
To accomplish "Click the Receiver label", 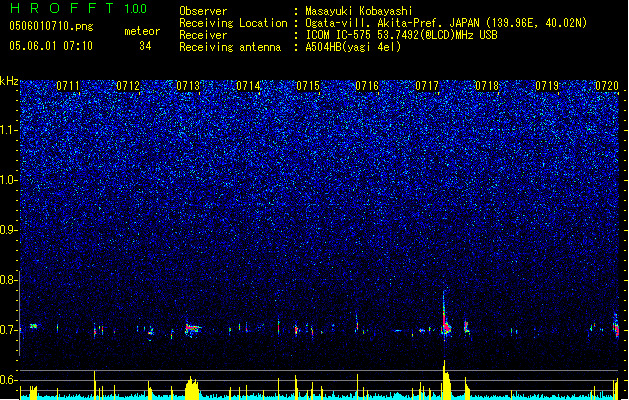I will 203,35.
